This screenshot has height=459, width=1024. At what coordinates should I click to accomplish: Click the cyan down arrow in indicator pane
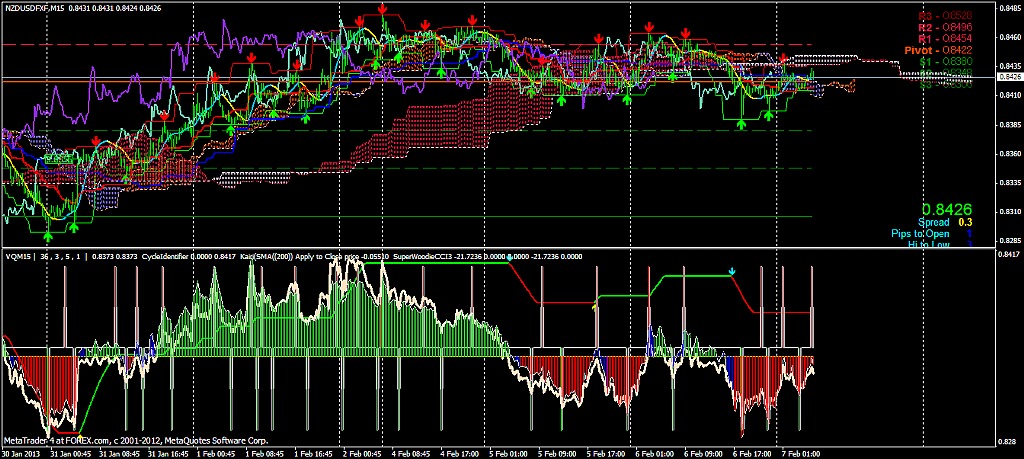click(732, 271)
